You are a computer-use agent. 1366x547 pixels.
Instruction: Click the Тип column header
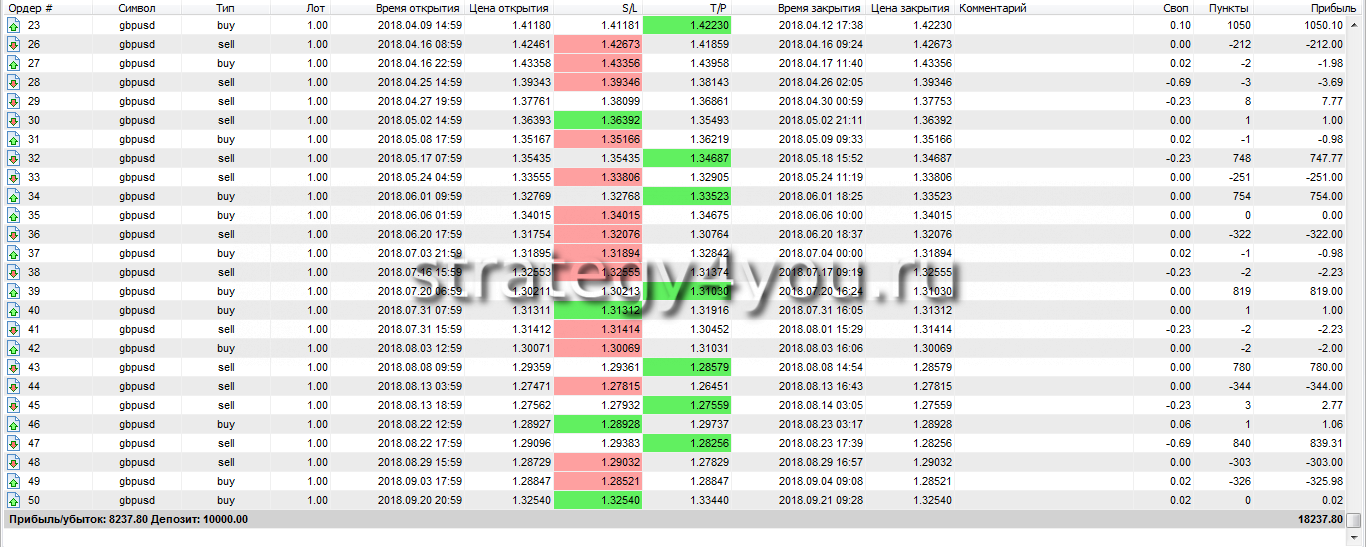coord(226,8)
